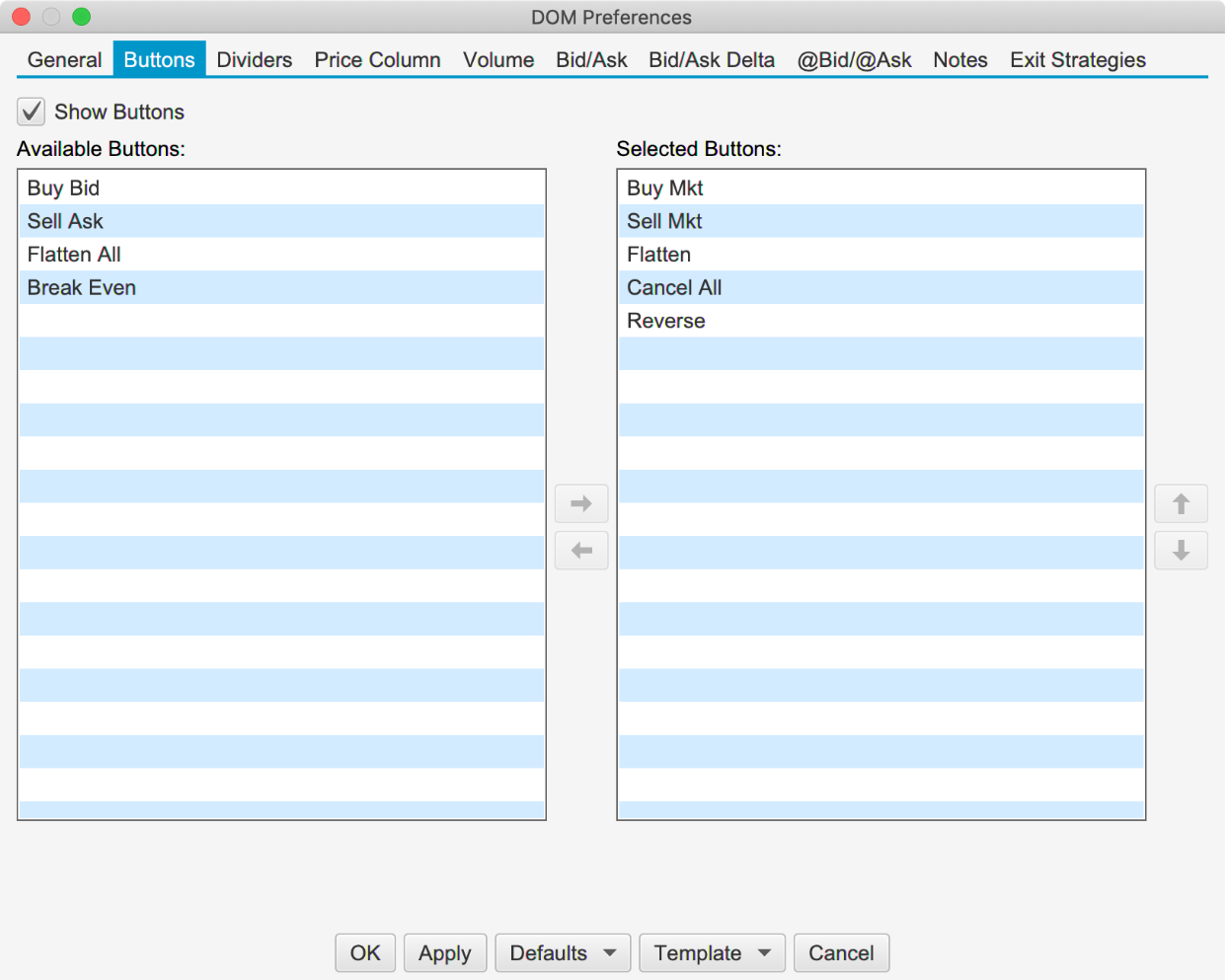The image size is (1225, 980).
Task: Choose Flatten All from Available Buttons
Action: coord(74,255)
